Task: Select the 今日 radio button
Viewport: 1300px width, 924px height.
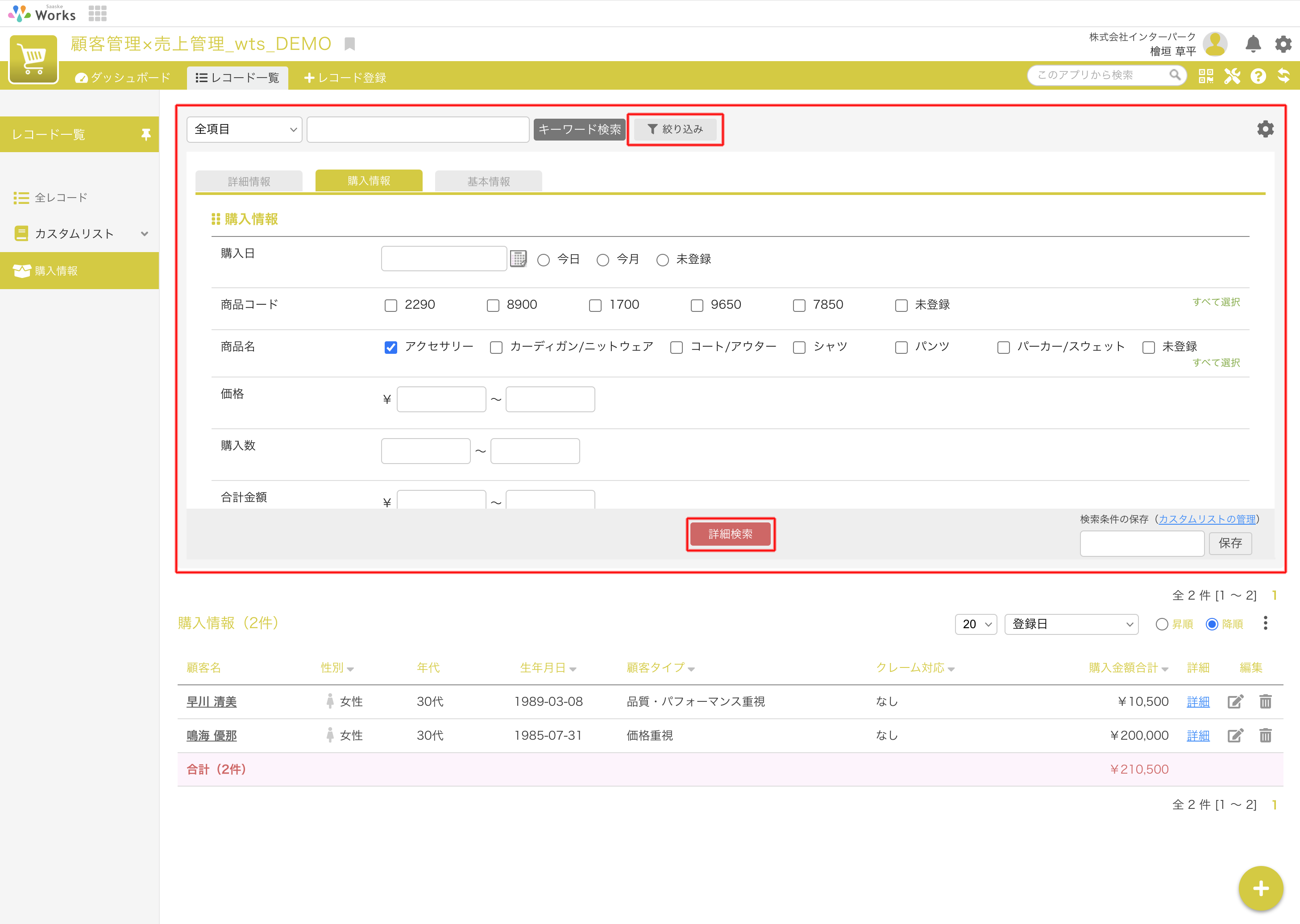Action: click(543, 260)
